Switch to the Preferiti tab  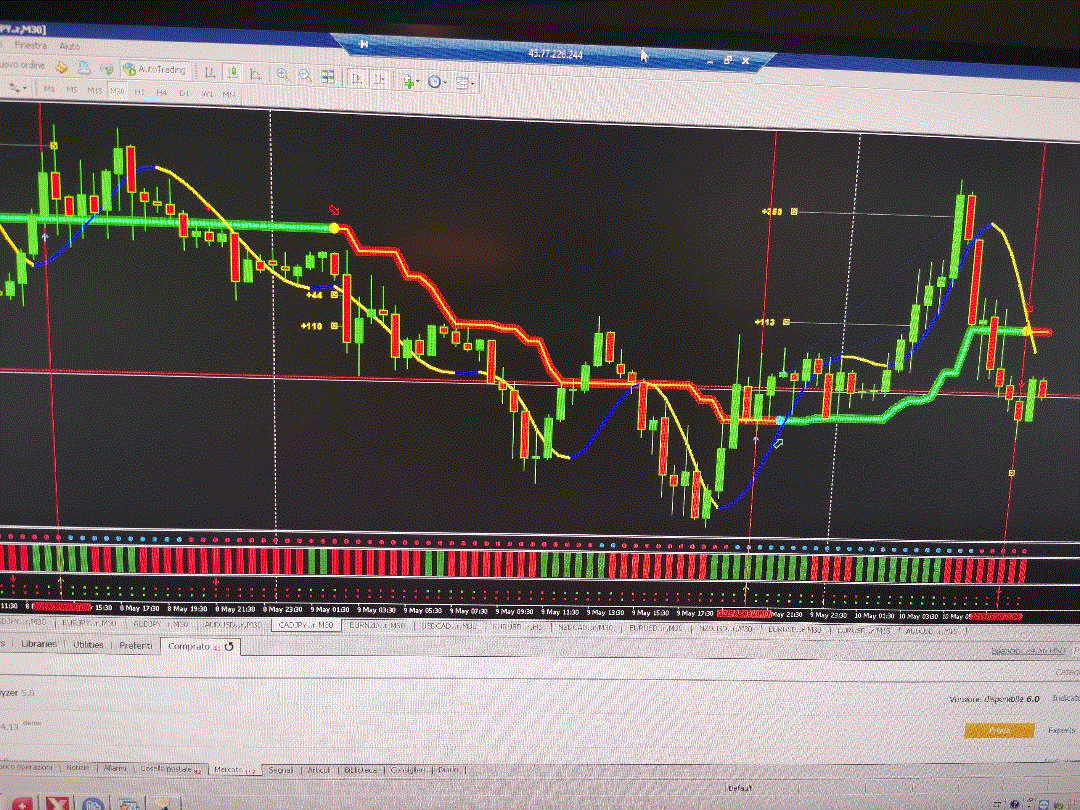[x=136, y=645]
